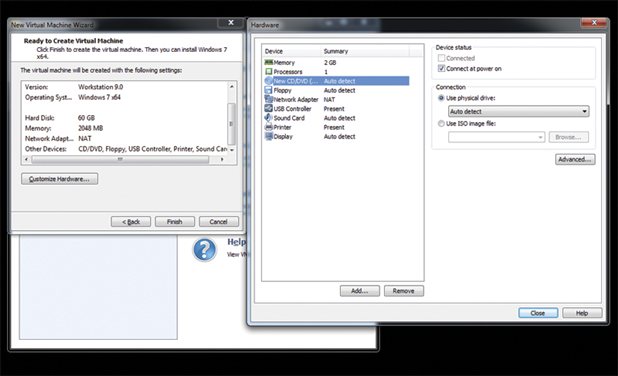This screenshot has width=618, height=376.
Task: Select the New CD/DVD disc icon
Action: click(x=269, y=81)
